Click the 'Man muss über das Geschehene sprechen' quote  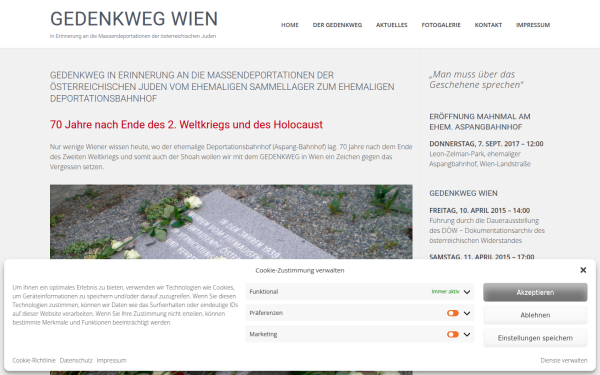(476, 80)
